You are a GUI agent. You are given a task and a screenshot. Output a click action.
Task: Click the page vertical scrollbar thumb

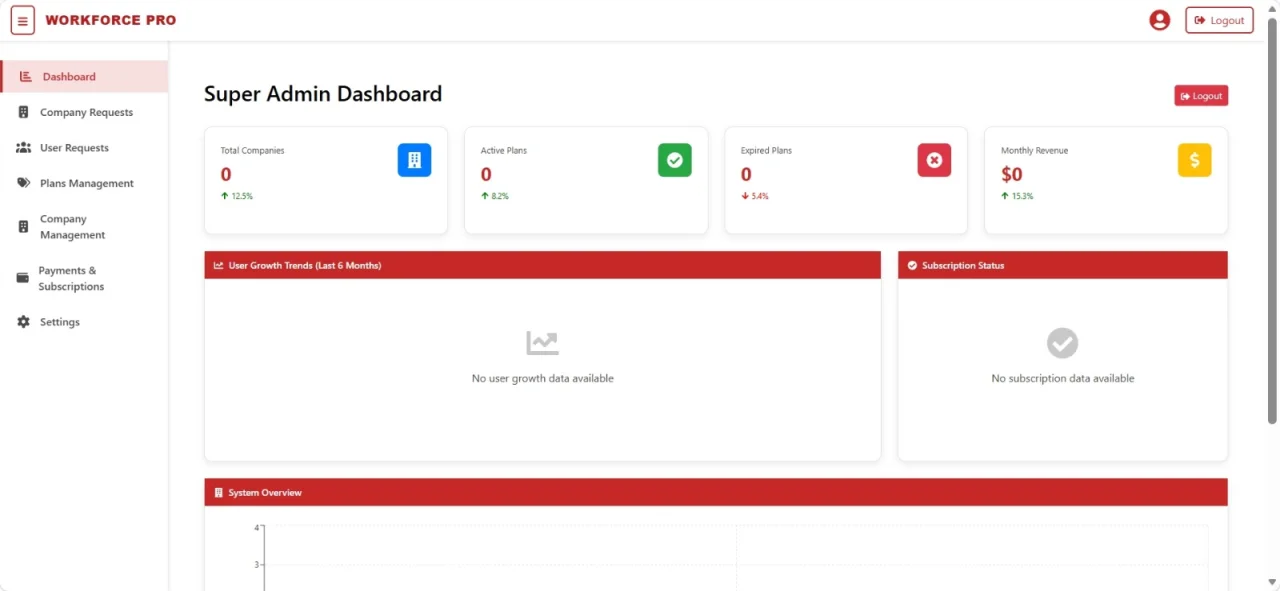[1272, 220]
